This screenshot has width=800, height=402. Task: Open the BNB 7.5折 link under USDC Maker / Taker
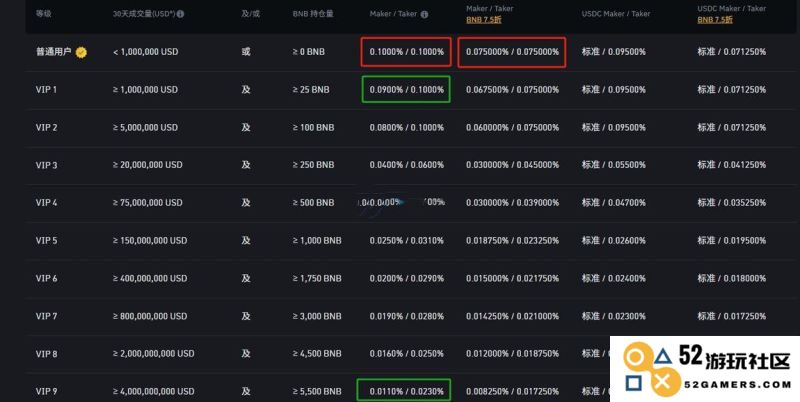(x=715, y=20)
